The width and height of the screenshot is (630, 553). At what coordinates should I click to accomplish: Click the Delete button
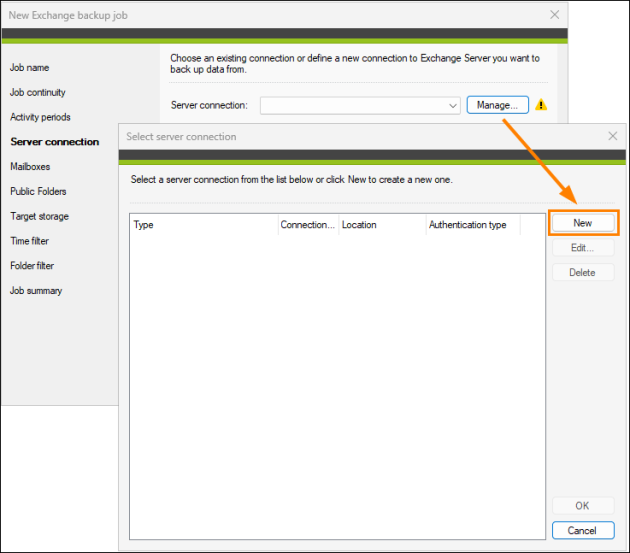coord(583,273)
